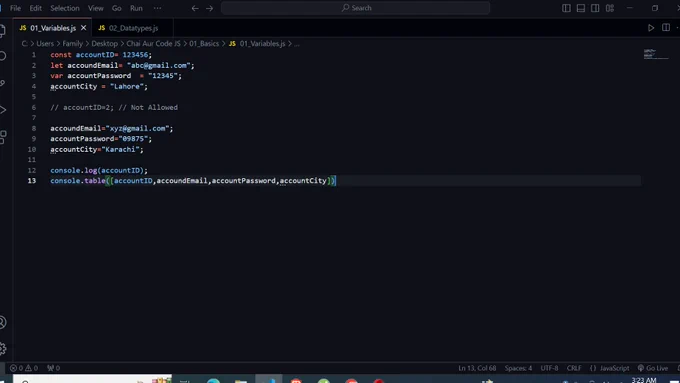Click the "abc@gmail.com" string on line 2

click(x=159, y=65)
